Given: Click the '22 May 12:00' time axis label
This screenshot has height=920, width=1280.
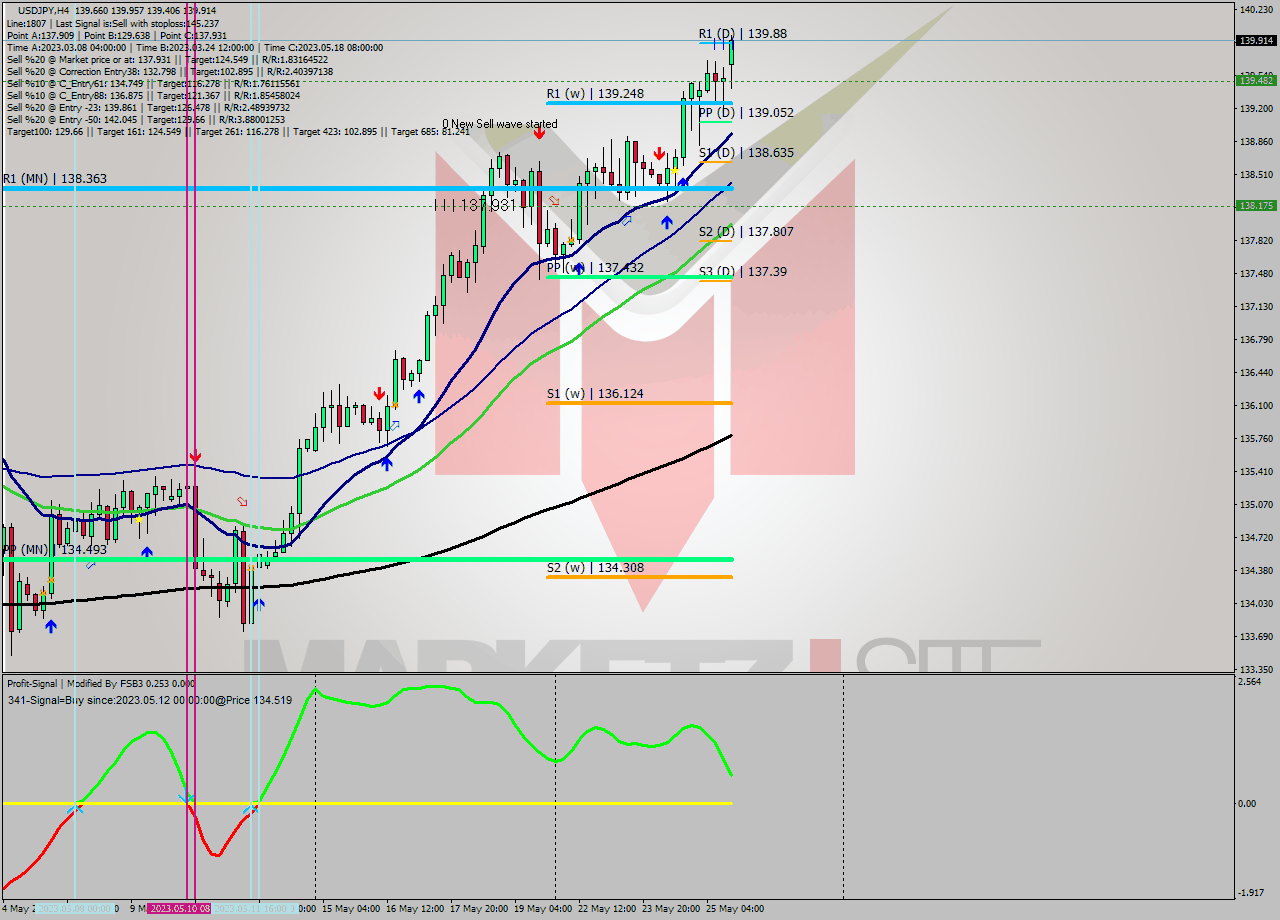Looking at the screenshot, I should (608, 909).
